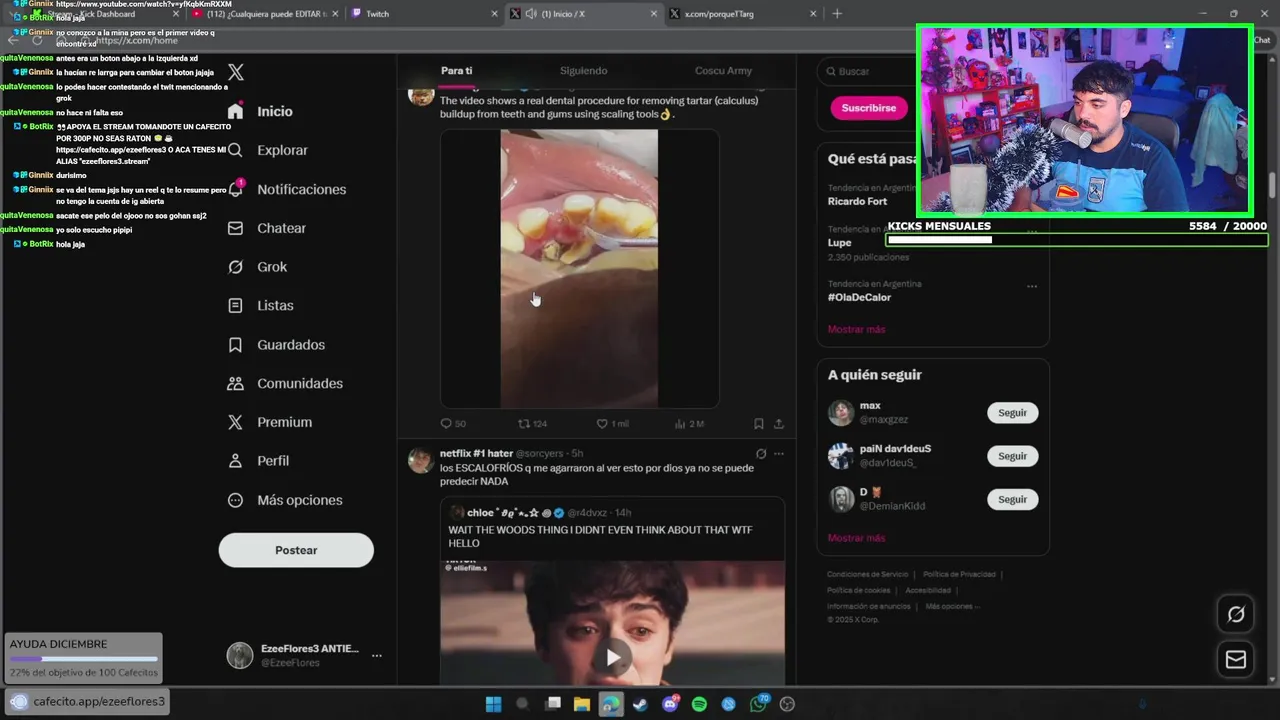This screenshot has height=720, width=1280.
Task: Like the dental video post
Action: click(x=612, y=424)
